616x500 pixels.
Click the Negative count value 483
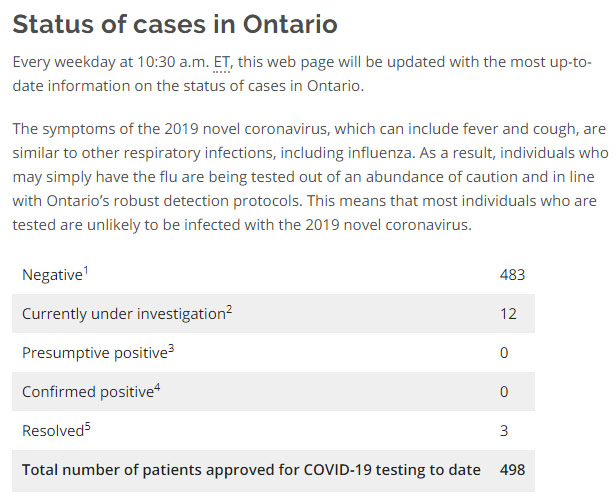[x=512, y=275]
